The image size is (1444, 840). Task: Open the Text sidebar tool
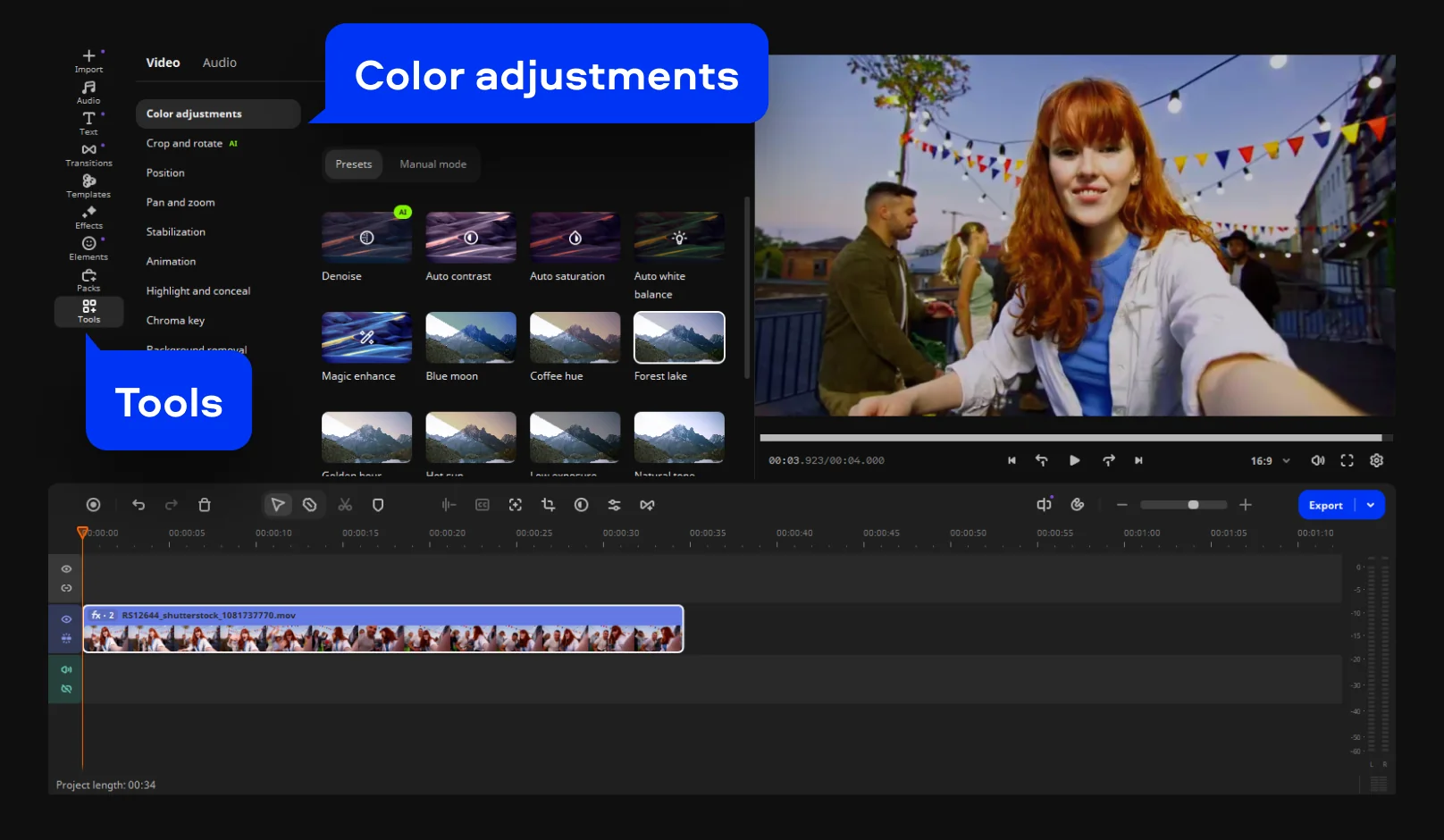pyautogui.click(x=88, y=123)
